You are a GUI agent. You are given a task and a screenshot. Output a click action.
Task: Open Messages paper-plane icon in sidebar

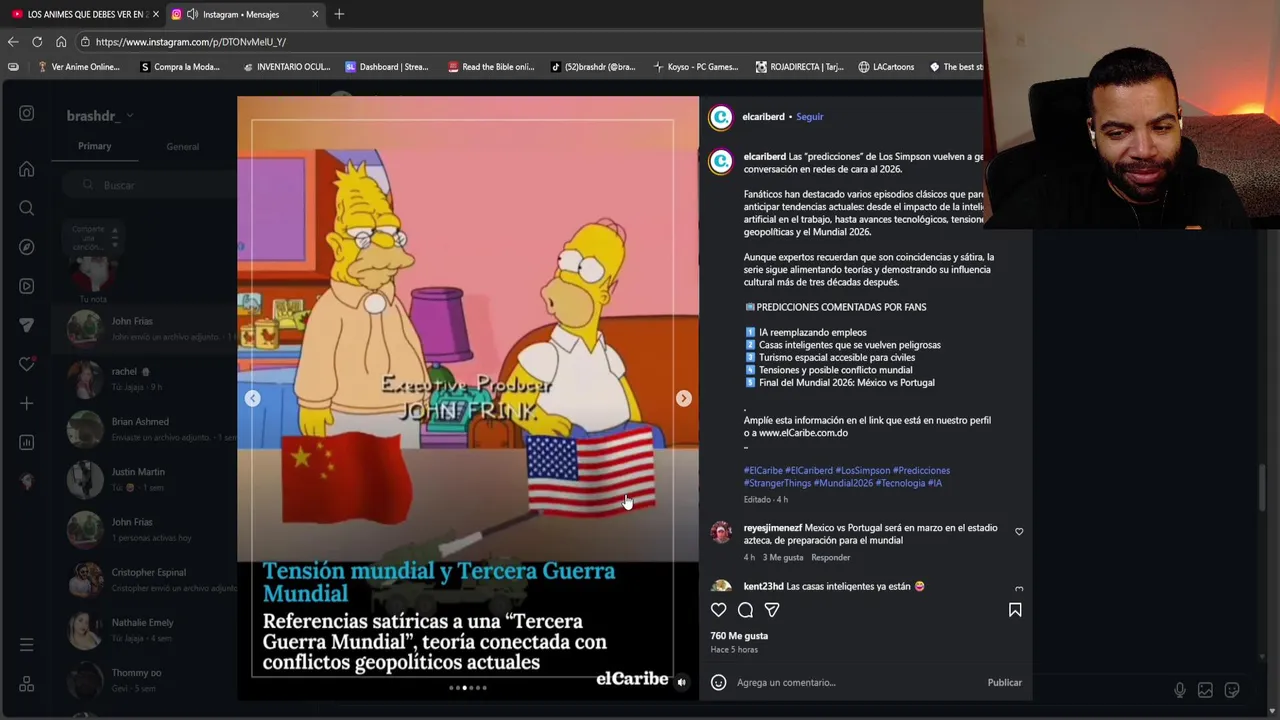tap(27, 325)
